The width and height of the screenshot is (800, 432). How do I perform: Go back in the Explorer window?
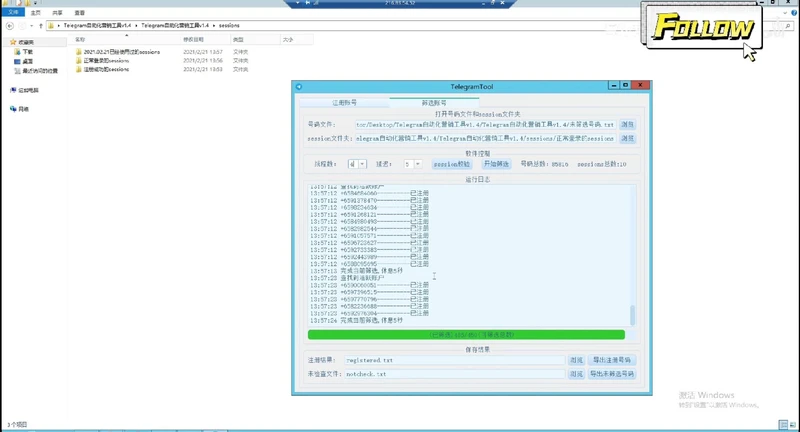[10, 26]
